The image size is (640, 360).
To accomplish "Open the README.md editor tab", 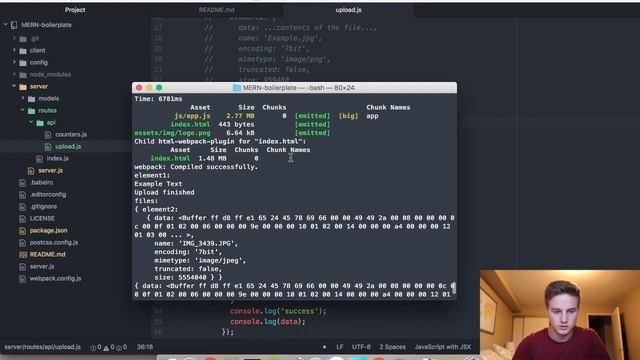I will point(216,10).
